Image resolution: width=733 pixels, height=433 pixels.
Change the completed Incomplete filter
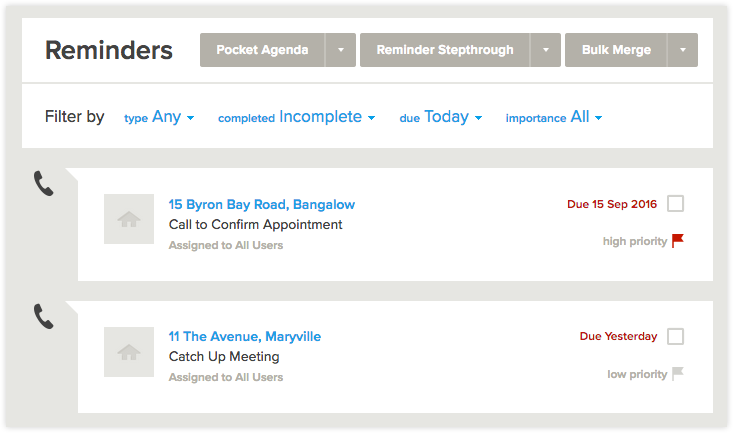coord(296,117)
